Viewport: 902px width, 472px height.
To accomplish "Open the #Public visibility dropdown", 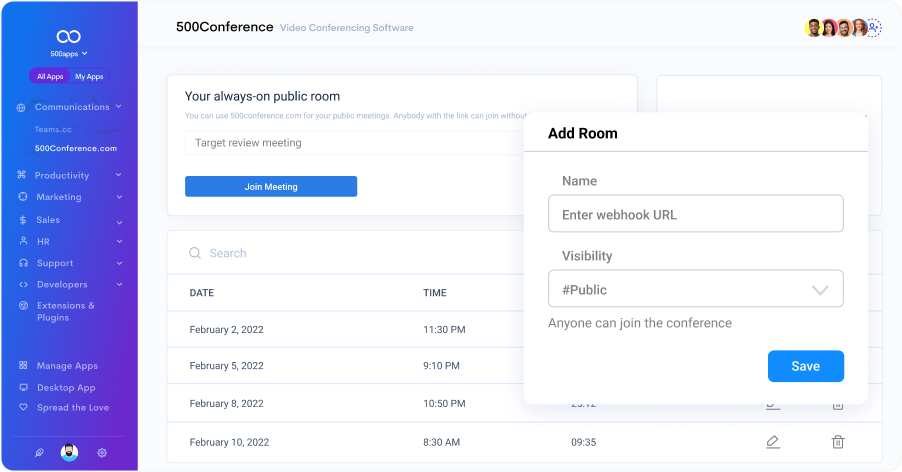I will tap(695, 289).
